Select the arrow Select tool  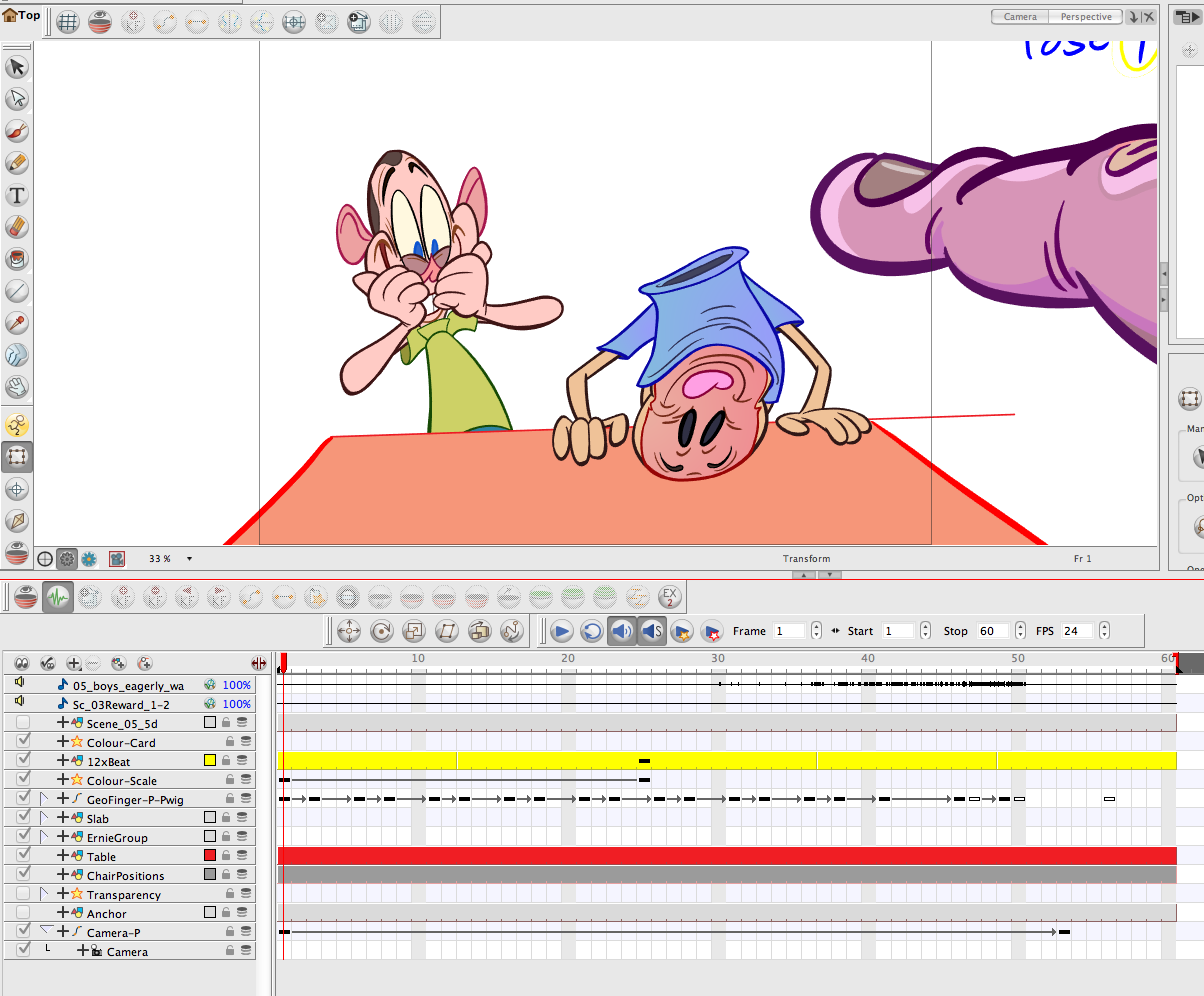[x=16, y=67]
